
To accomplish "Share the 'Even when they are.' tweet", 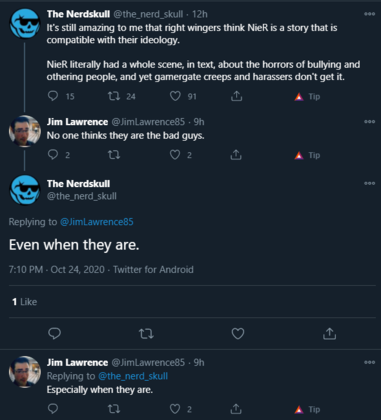I will [x=329, y=333].
